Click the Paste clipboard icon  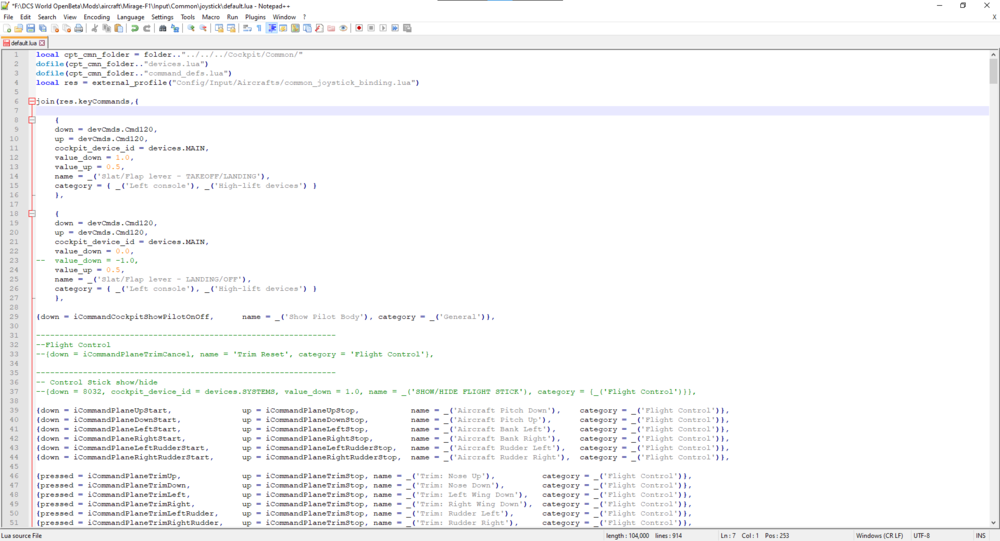(119, 28)
